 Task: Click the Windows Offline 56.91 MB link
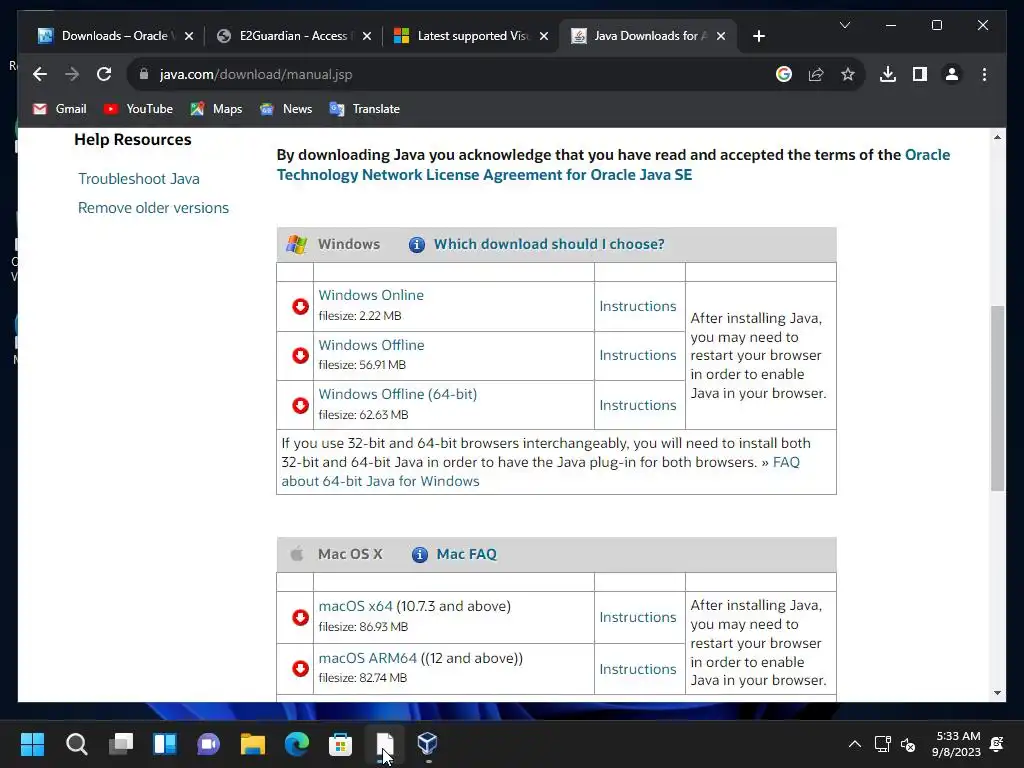pyautogui.click(x=372, y=345)
